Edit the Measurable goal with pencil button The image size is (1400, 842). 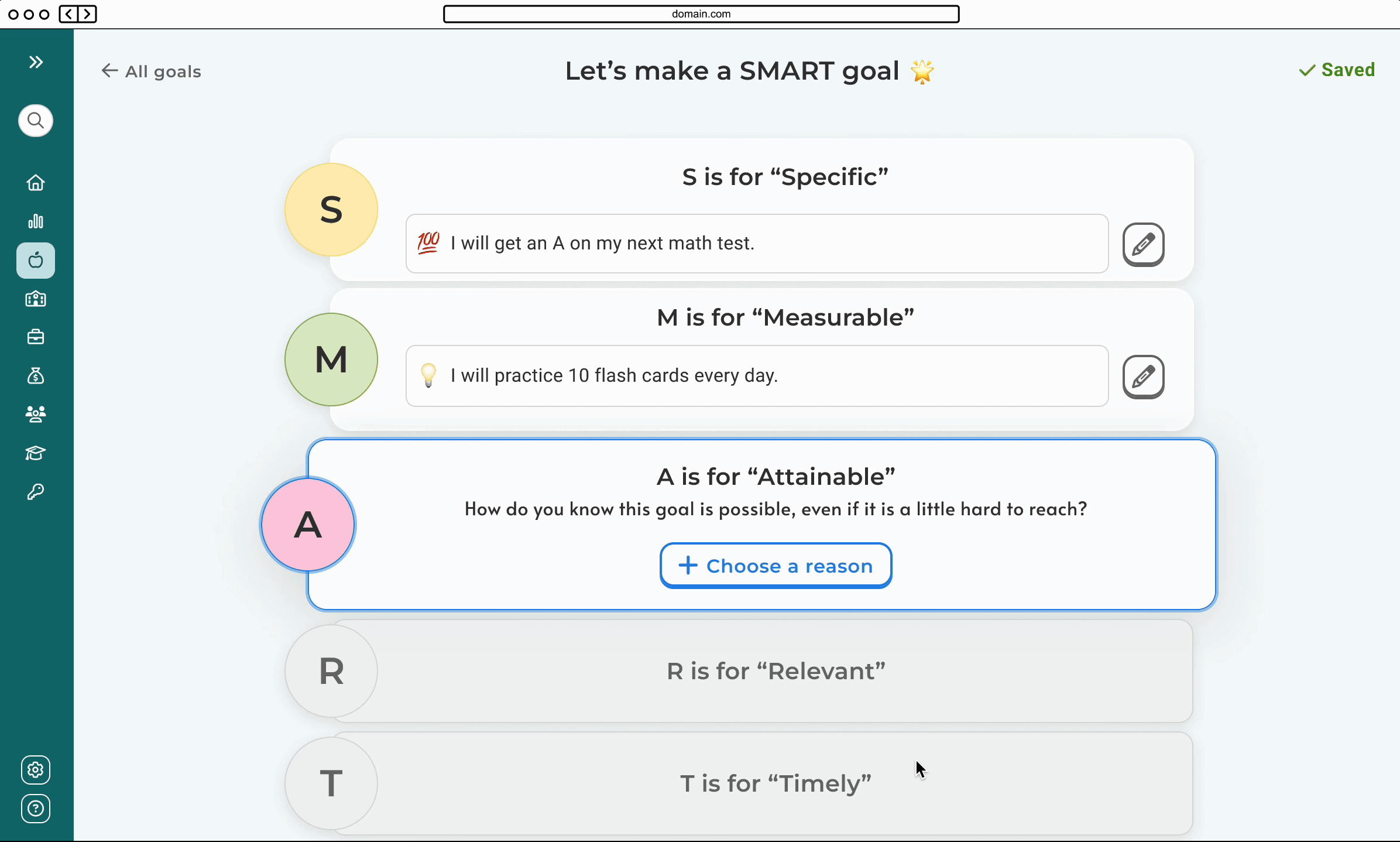(x=1143, y=376)
